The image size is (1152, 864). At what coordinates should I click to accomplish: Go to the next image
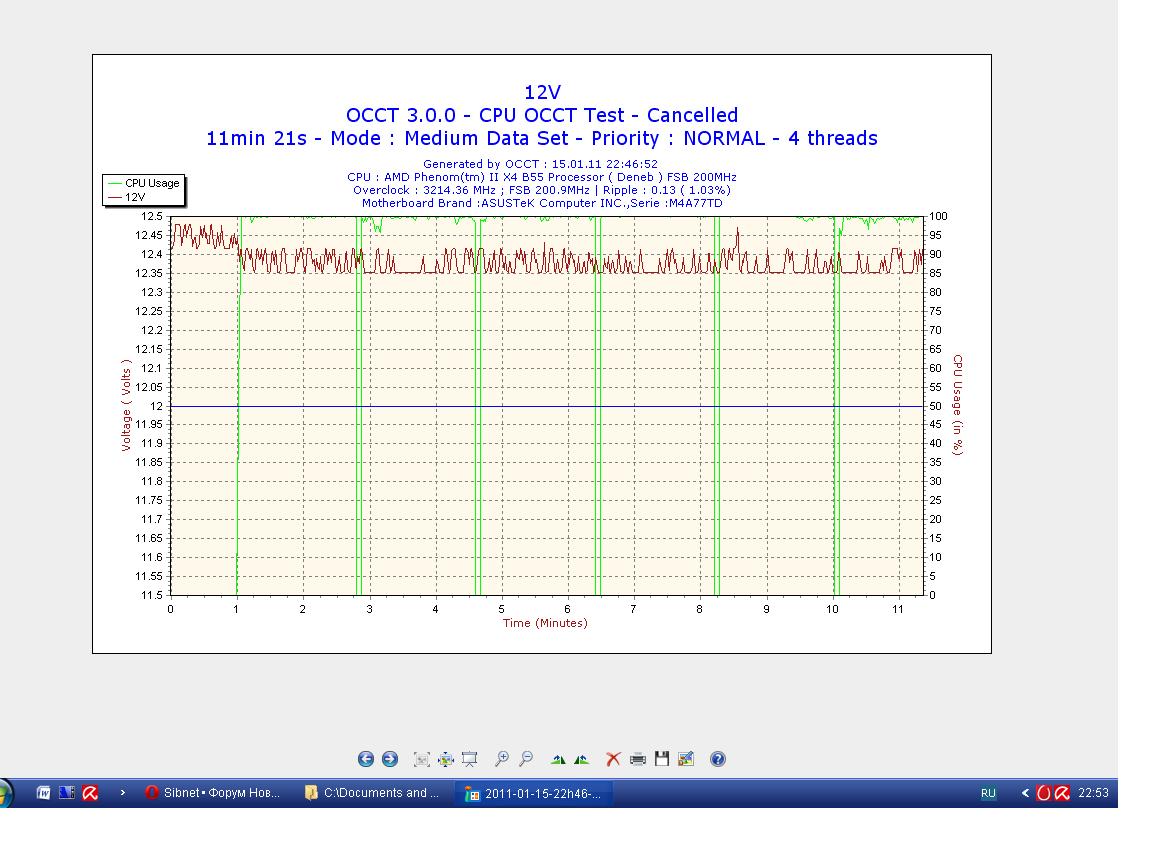(x=390, y=759)
